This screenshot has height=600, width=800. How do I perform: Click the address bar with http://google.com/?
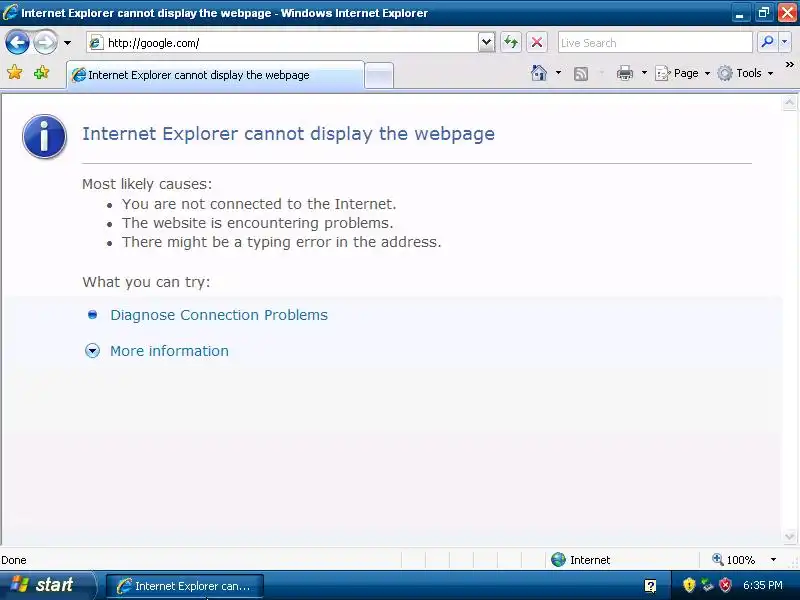click(291, 42)
